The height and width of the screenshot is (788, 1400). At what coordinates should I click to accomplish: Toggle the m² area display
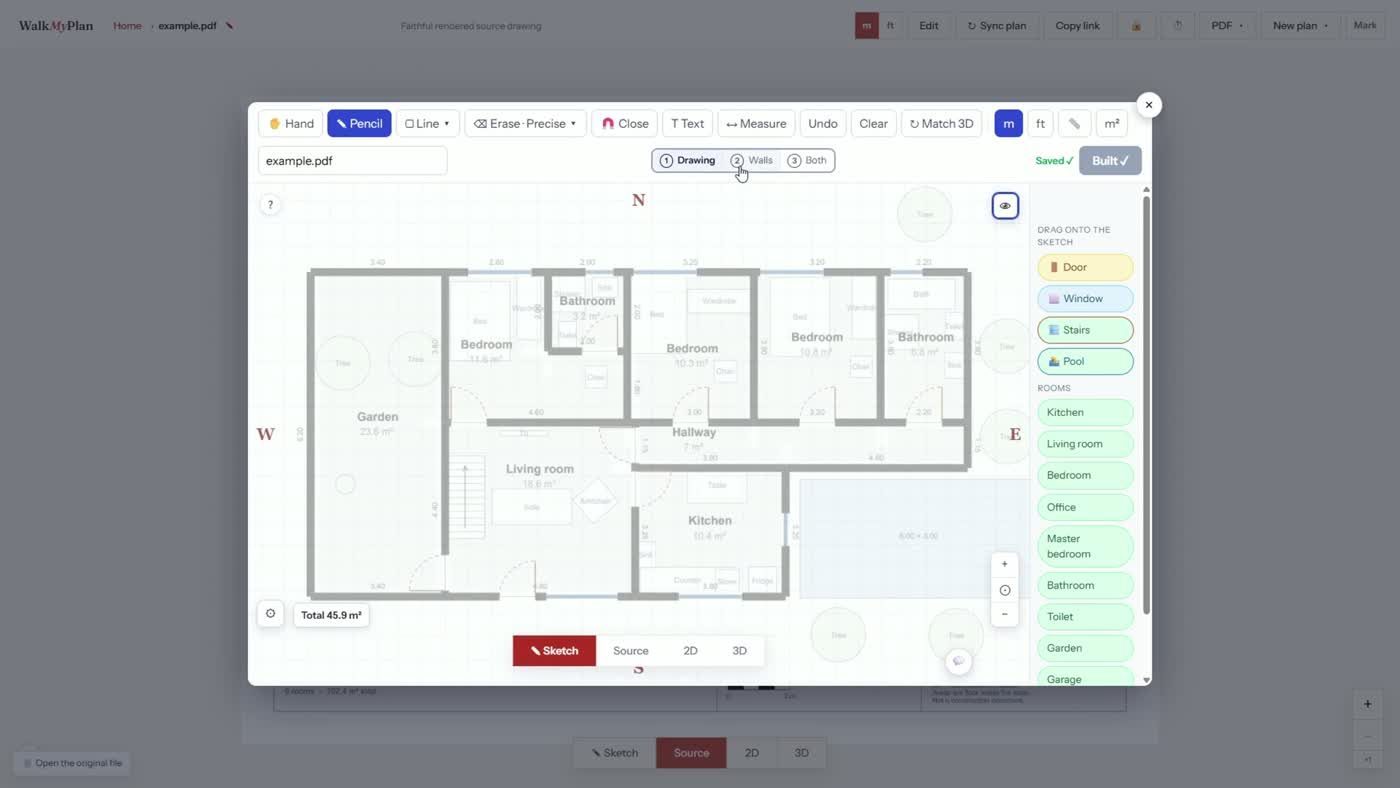click(x=1111, y=124)
